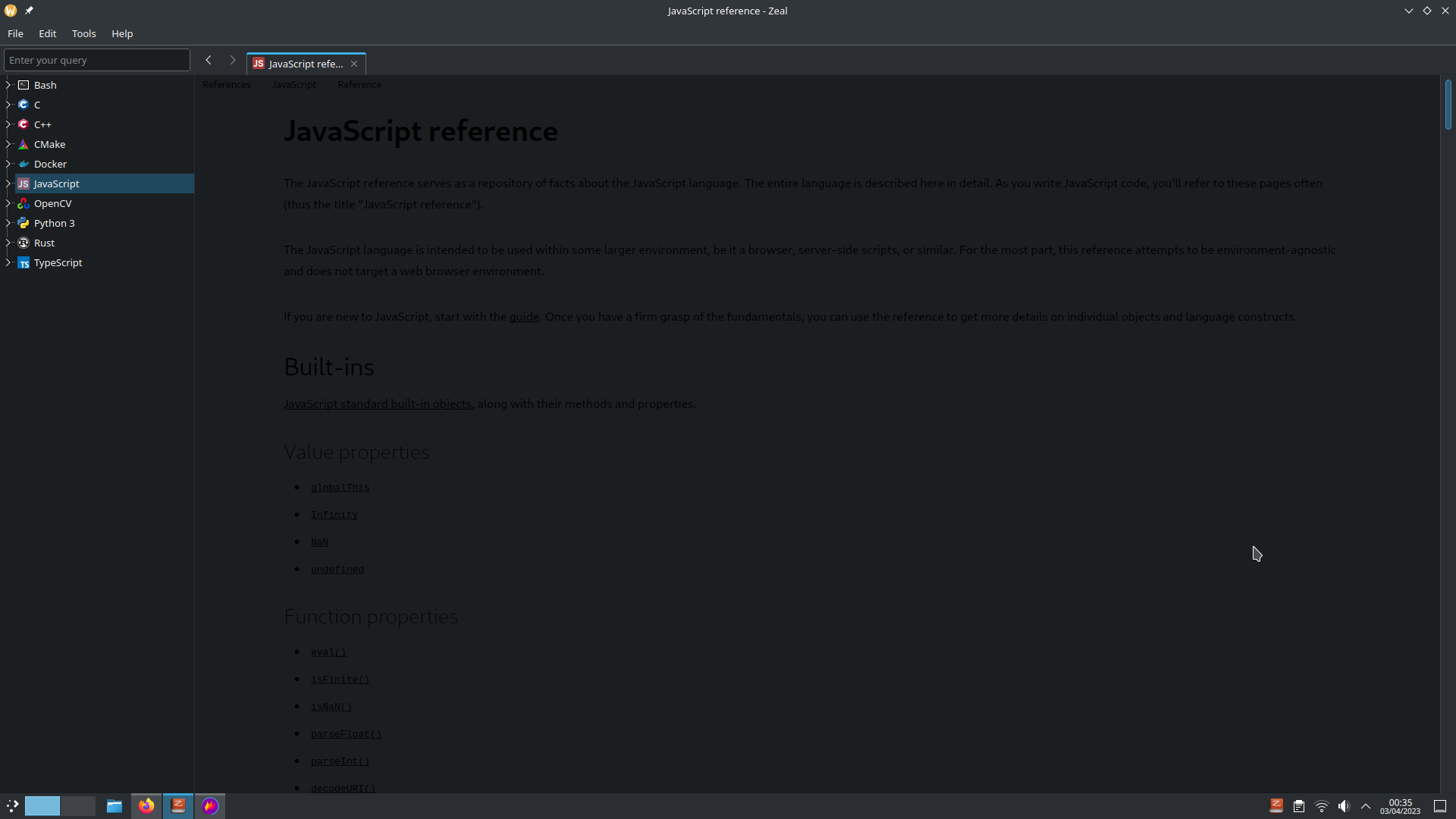Click the References breadcrumb
Viewport: 1456px width, 819px height.
click(227, 84)
